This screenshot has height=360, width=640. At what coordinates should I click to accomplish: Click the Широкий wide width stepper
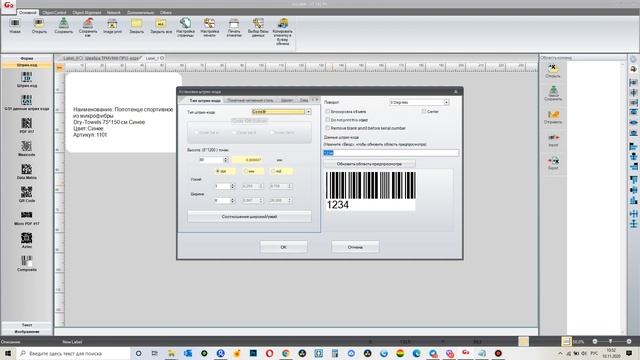[232, 200]
